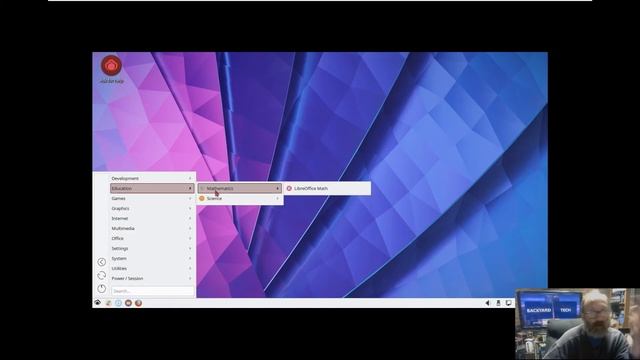Open the Power / Session menu category

point(151,278)
